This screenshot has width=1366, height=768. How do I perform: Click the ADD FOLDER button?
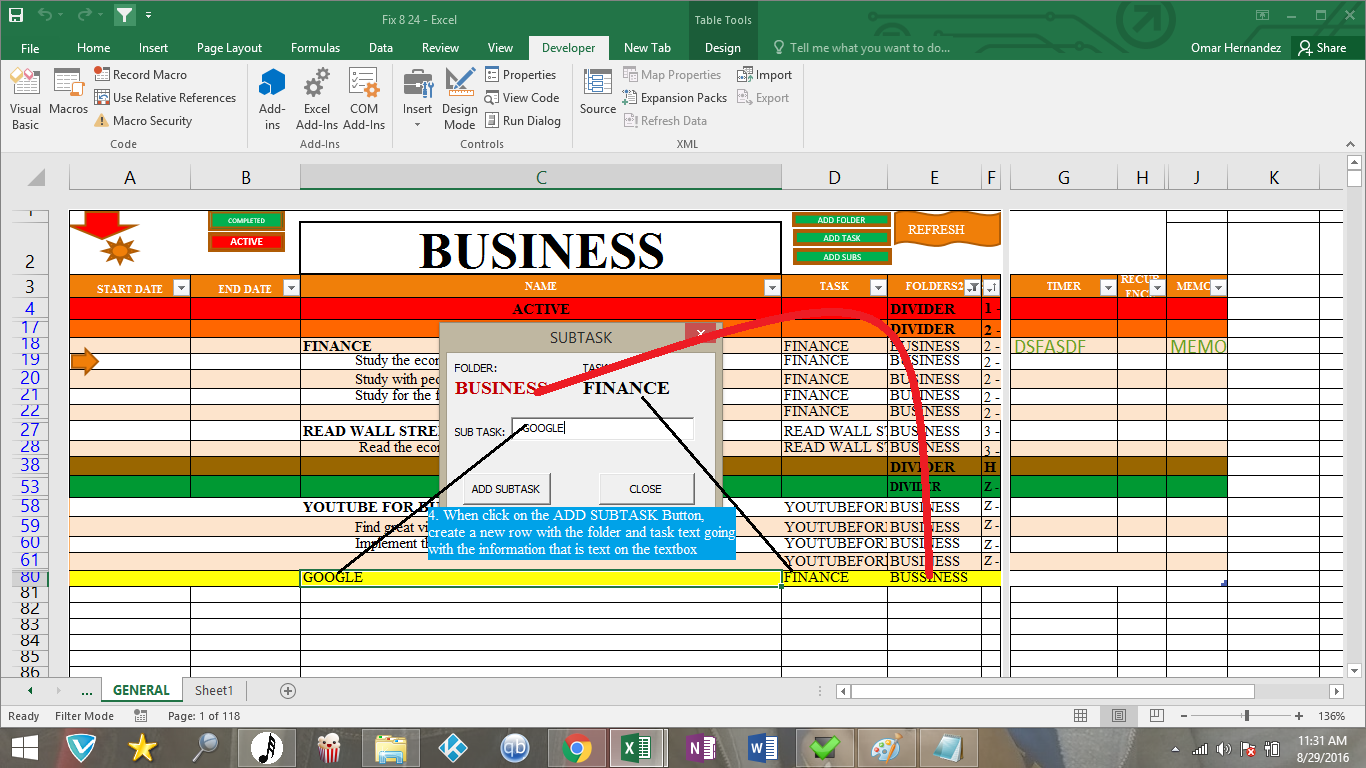point(841,220)
